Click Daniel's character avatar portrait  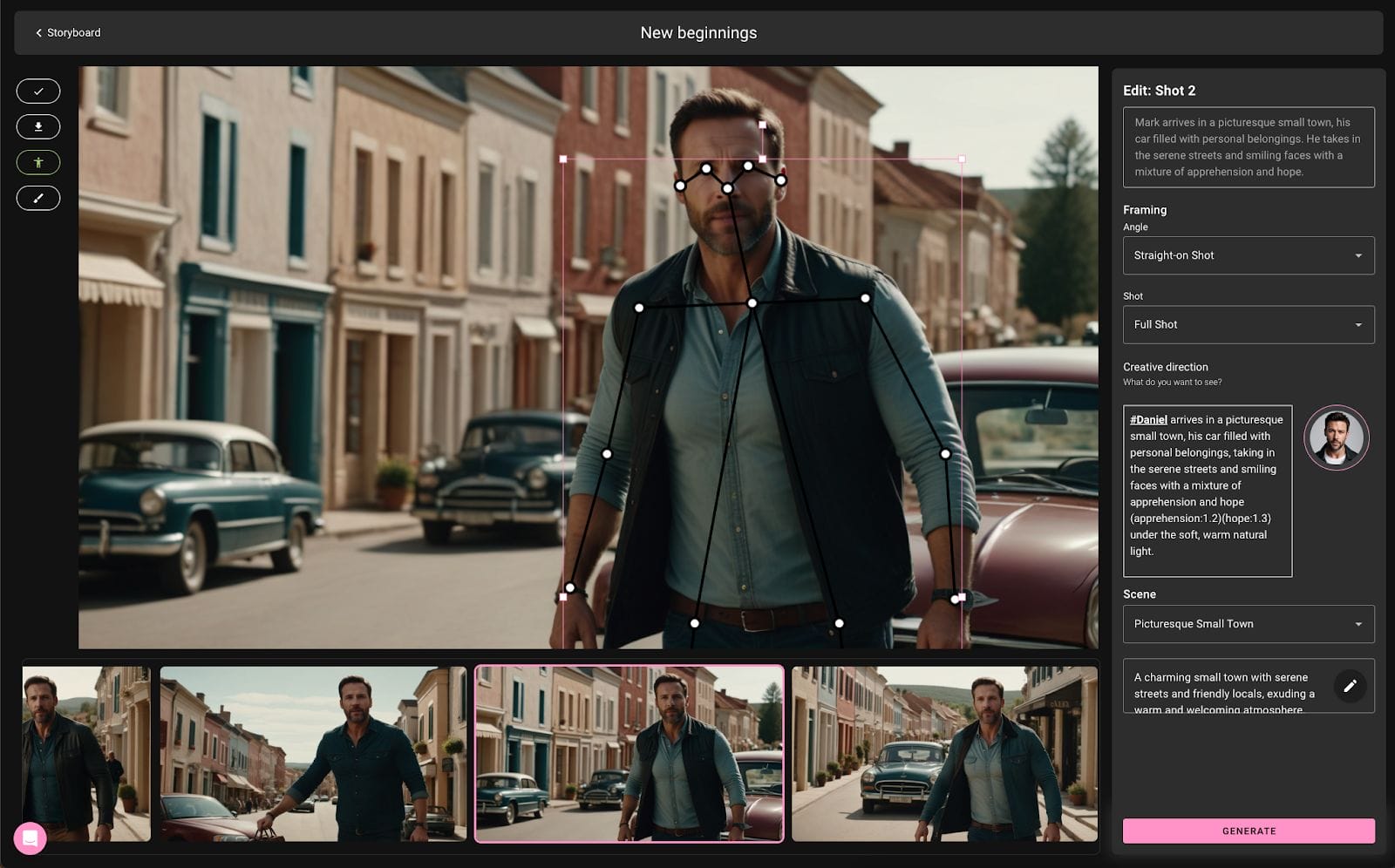[1336, 437]
